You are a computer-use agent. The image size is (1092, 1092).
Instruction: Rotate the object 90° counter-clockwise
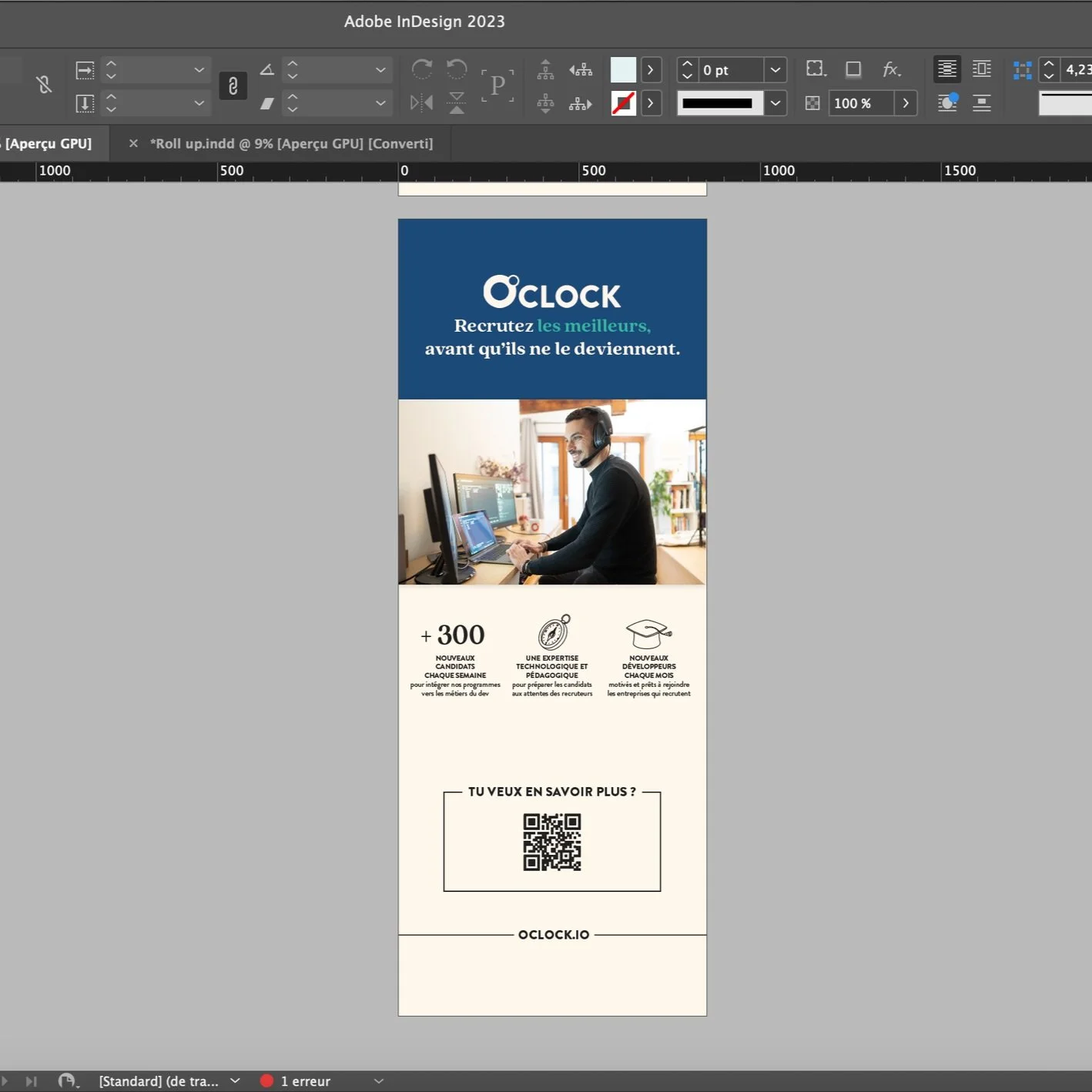(x=457, y=69)
